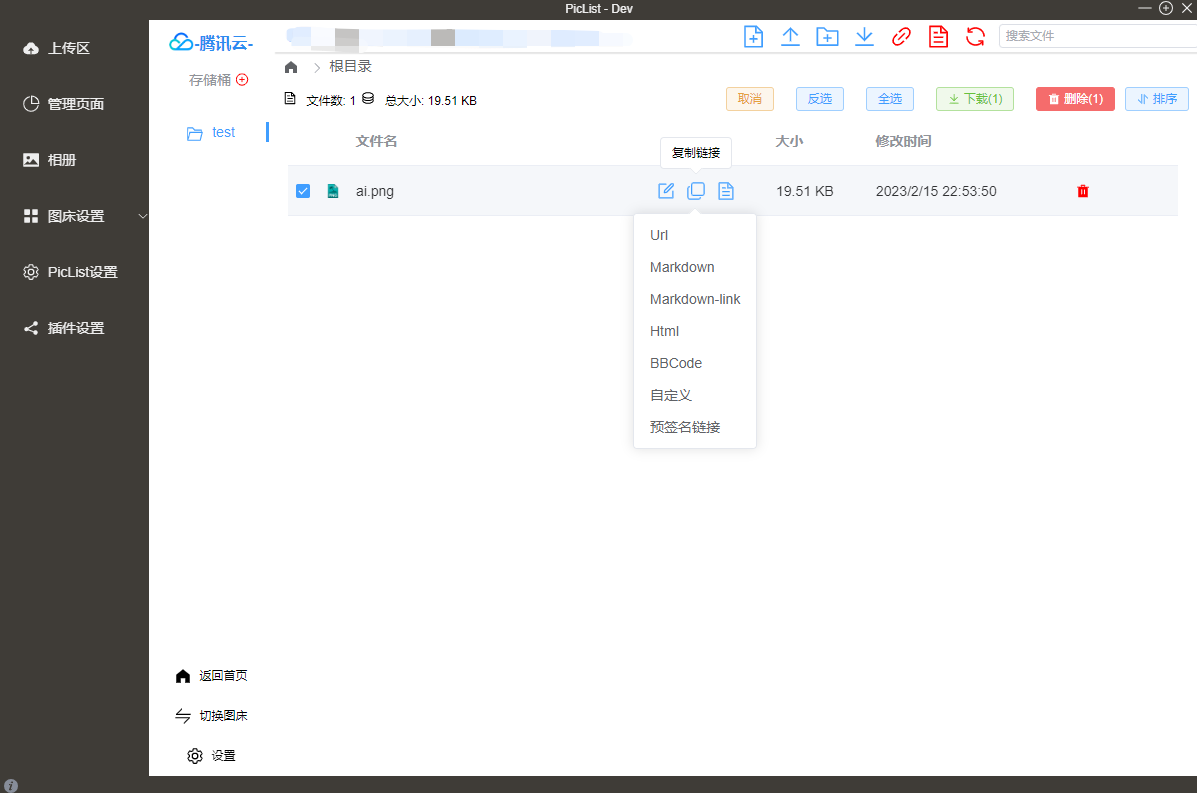Click the ai.png file type icon
This screenshot has height=793, width=1197.
(333, 191)
